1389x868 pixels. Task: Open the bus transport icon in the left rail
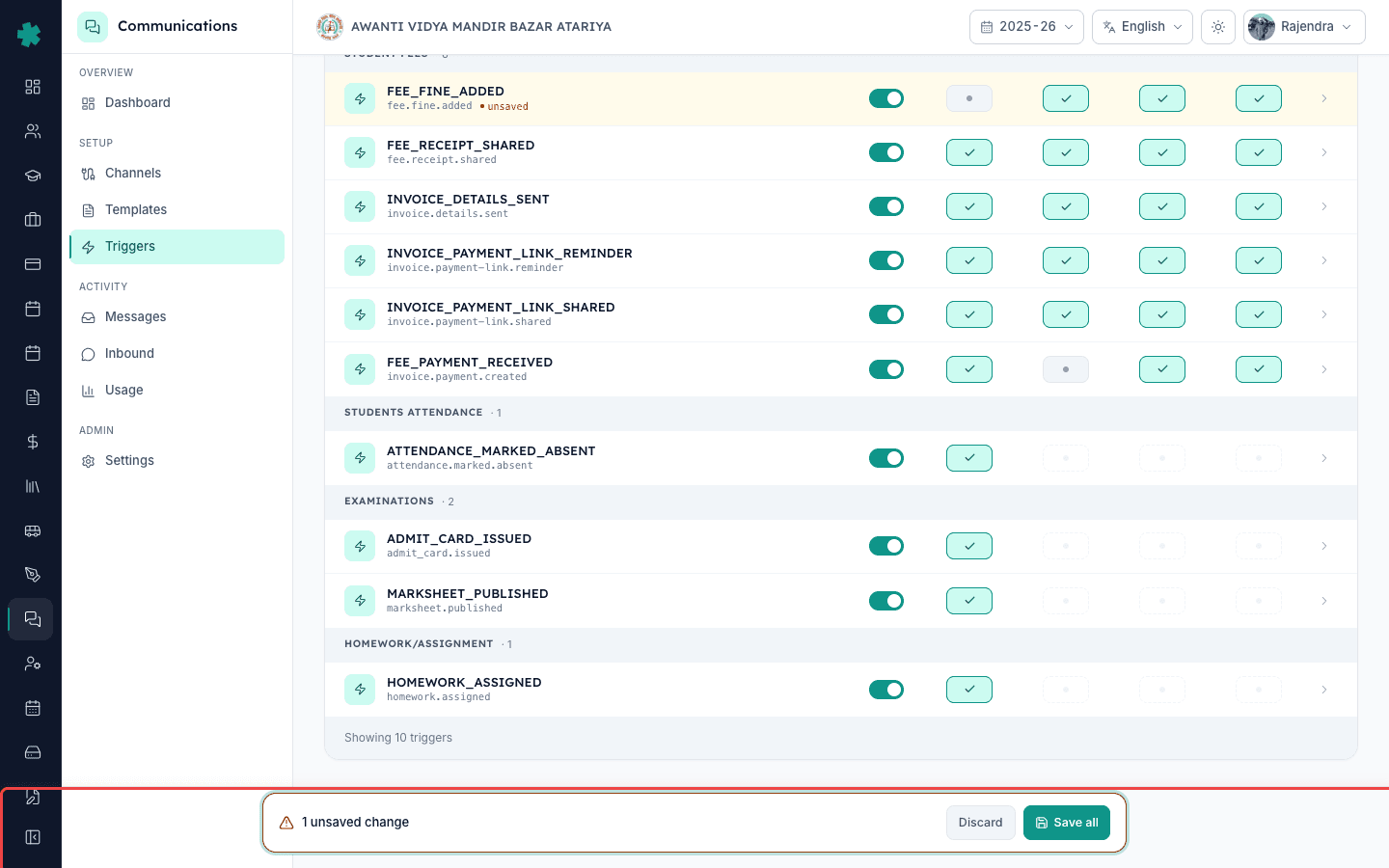coord(33,530)
